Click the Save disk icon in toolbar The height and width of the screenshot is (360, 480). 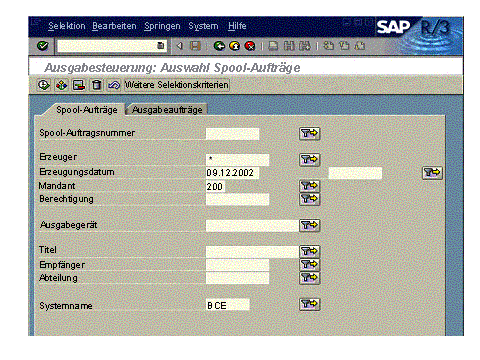pos(195,46)
